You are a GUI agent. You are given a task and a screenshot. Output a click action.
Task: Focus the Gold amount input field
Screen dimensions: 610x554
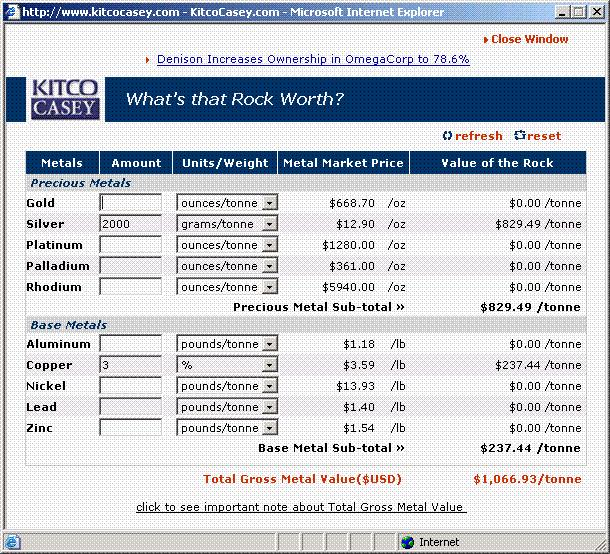pos(130,203)
